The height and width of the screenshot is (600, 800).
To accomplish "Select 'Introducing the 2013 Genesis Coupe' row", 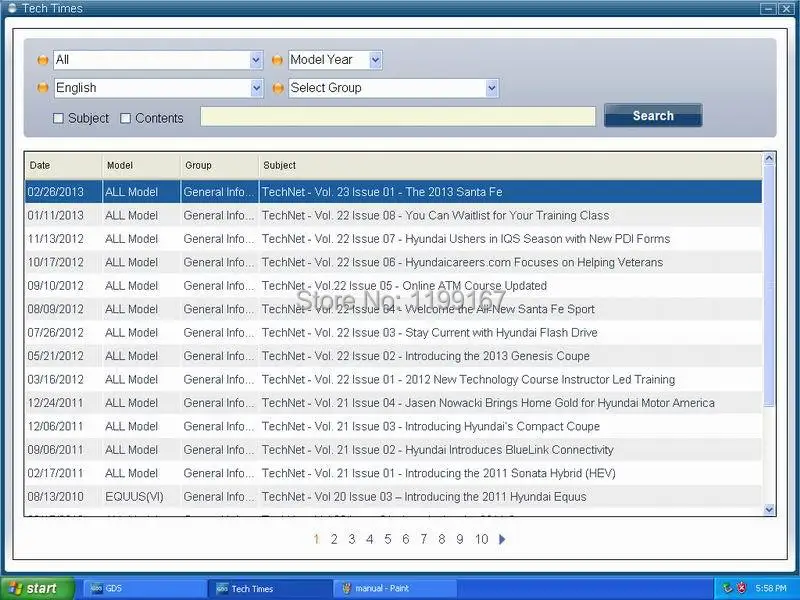I will coord(393,356).
